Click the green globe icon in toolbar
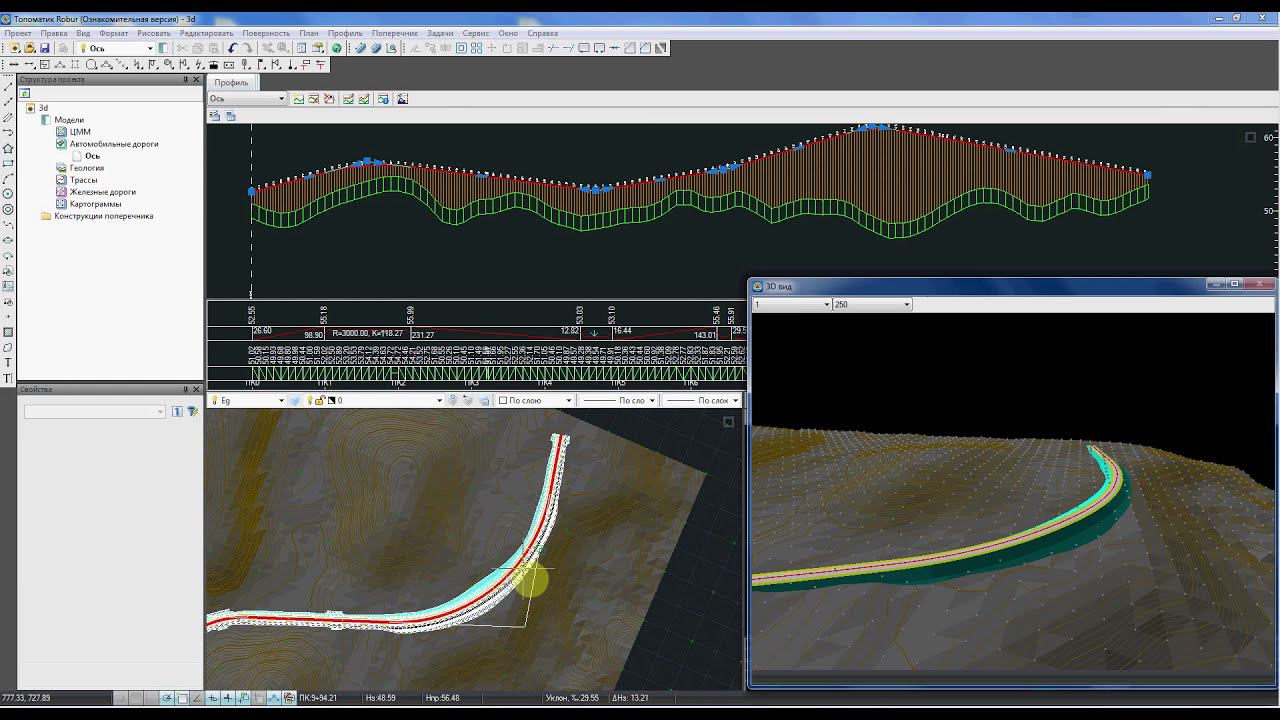Viewport: 1280px width, 720px height. [x=337, y=48]
